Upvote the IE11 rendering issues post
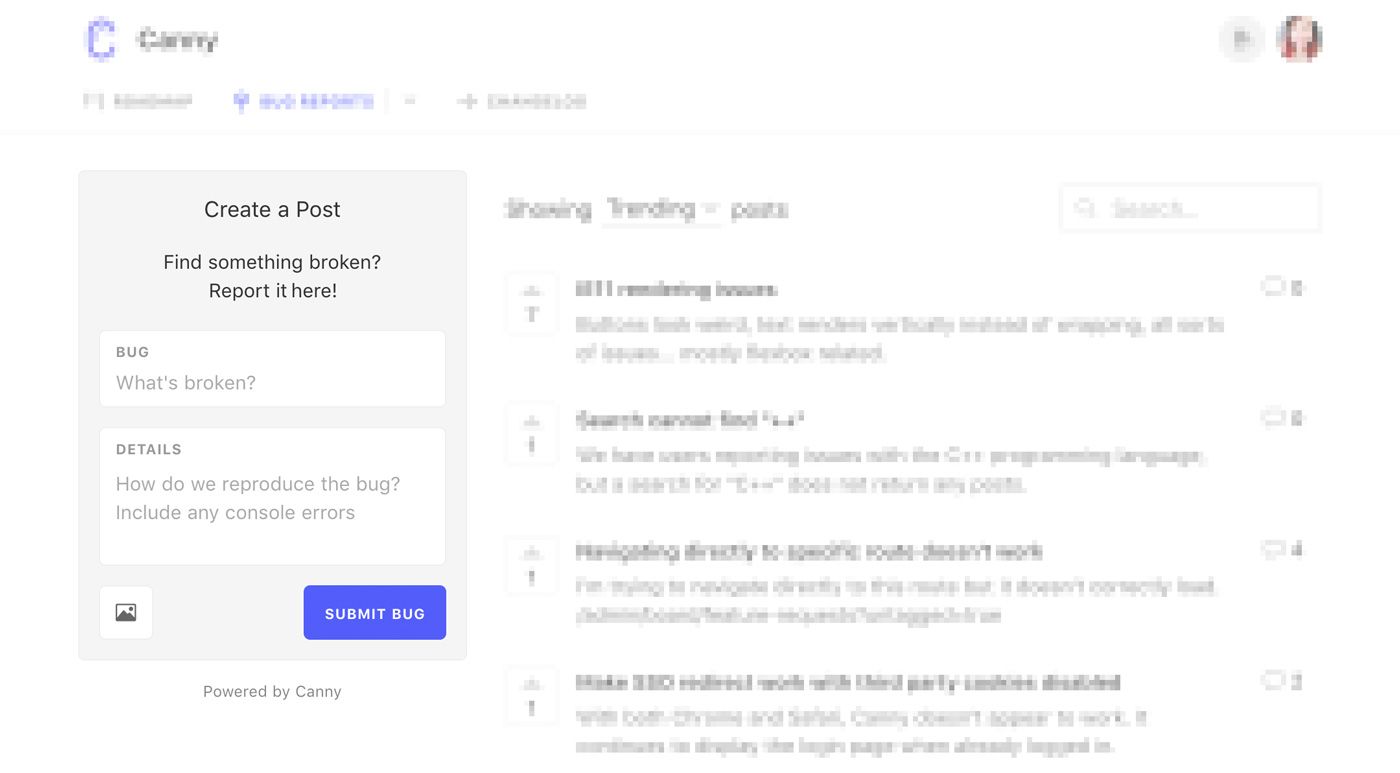The height and width of the screenshot is (773, 1400). click(x=531, y=303)
